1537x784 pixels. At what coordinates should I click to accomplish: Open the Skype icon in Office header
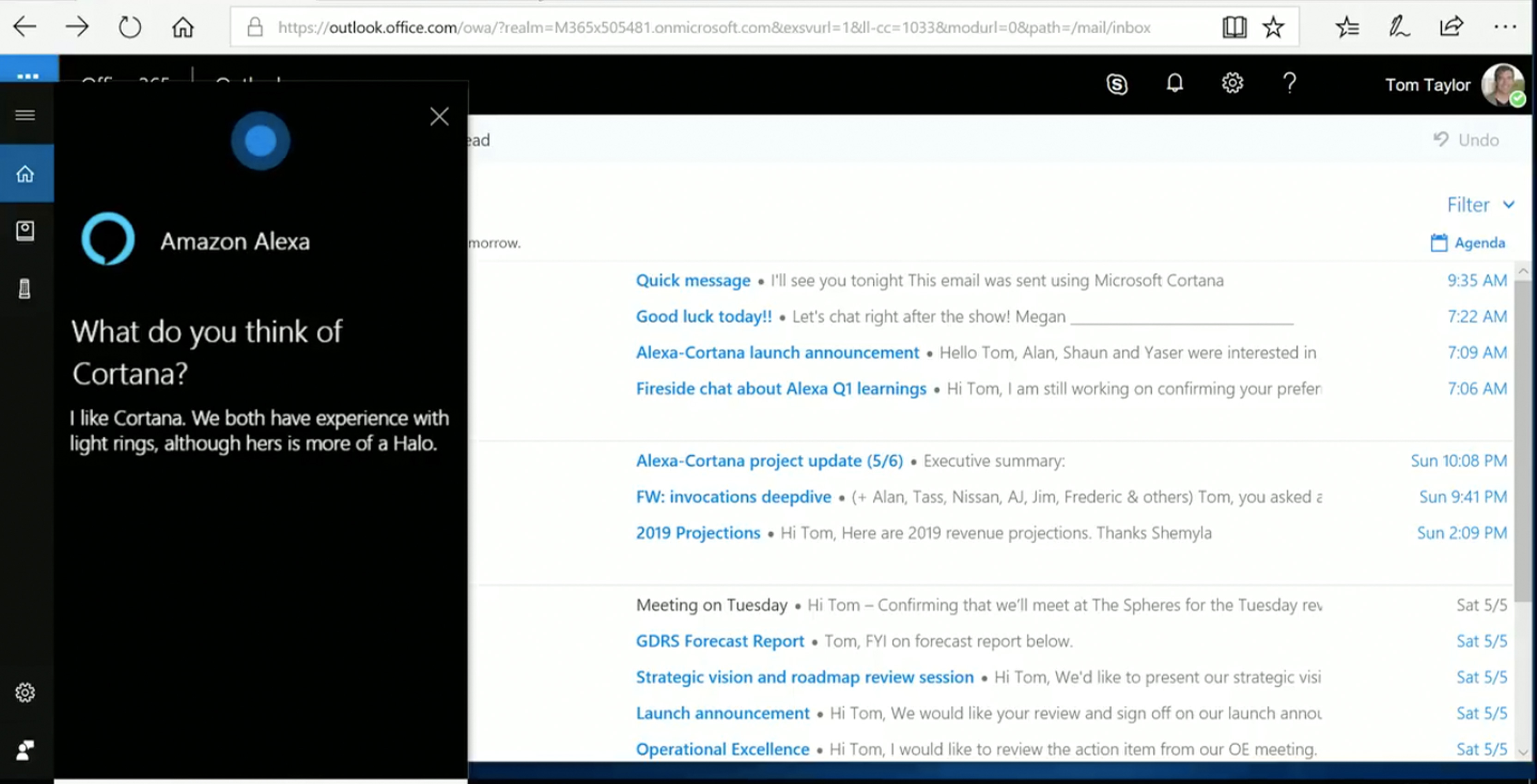click(x=1116, y=84)
